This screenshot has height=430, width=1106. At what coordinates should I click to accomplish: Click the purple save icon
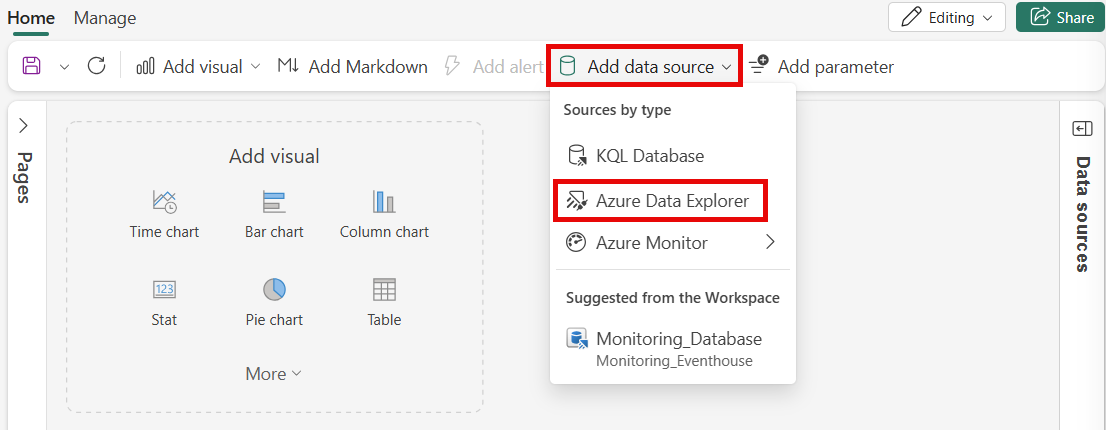coord(32,66)
